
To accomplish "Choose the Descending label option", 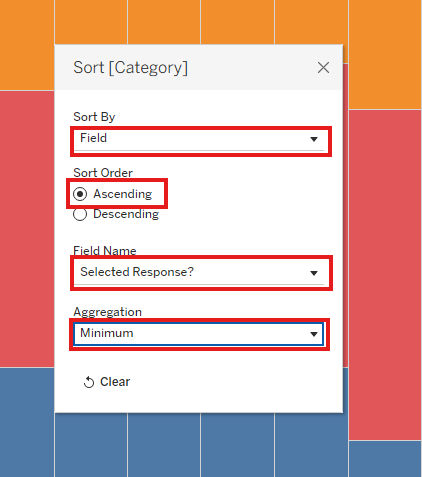I will 126,214.
